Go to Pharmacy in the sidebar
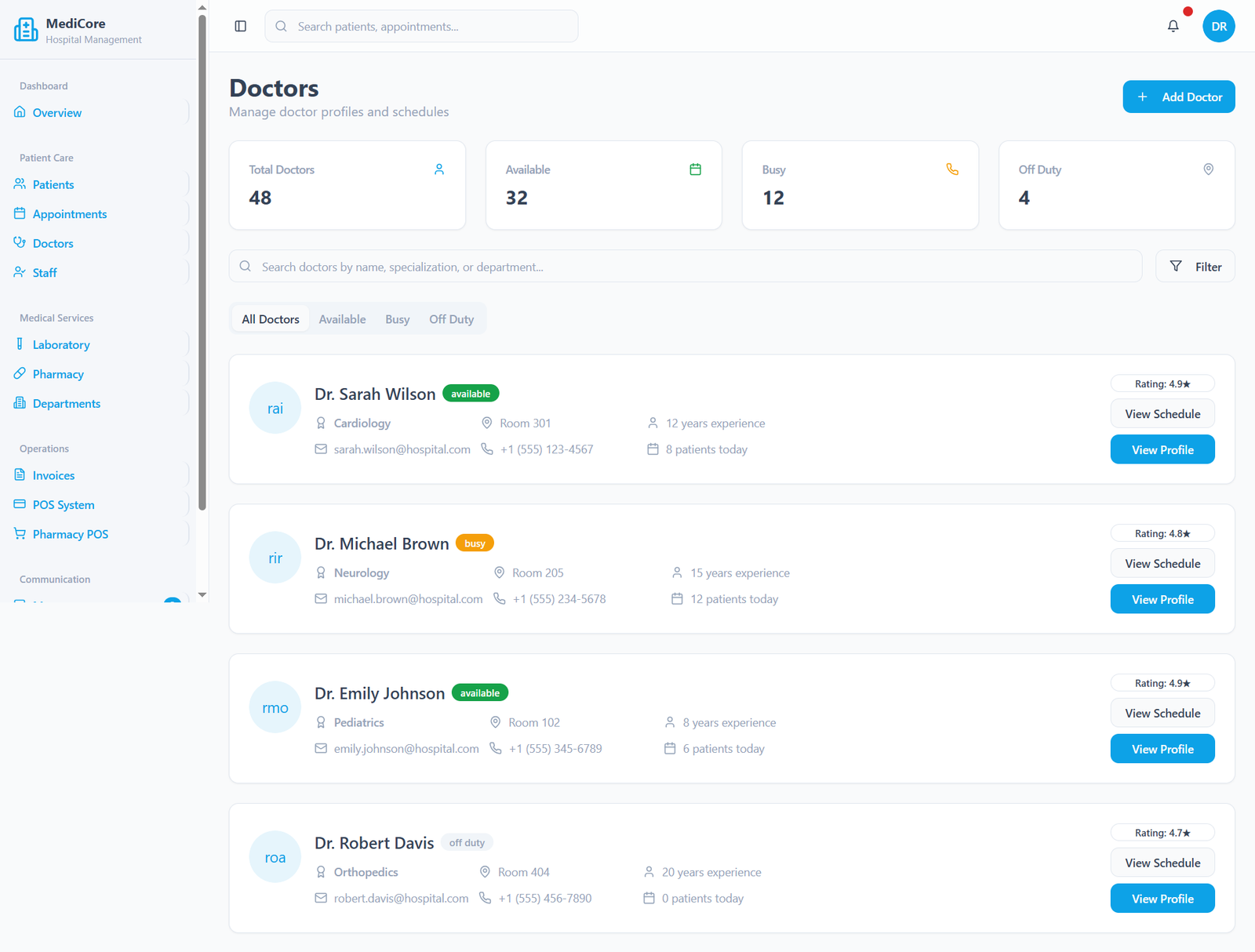Image resolution: width=1255 pixels, height=952 pixels. (x=58, y=374)
